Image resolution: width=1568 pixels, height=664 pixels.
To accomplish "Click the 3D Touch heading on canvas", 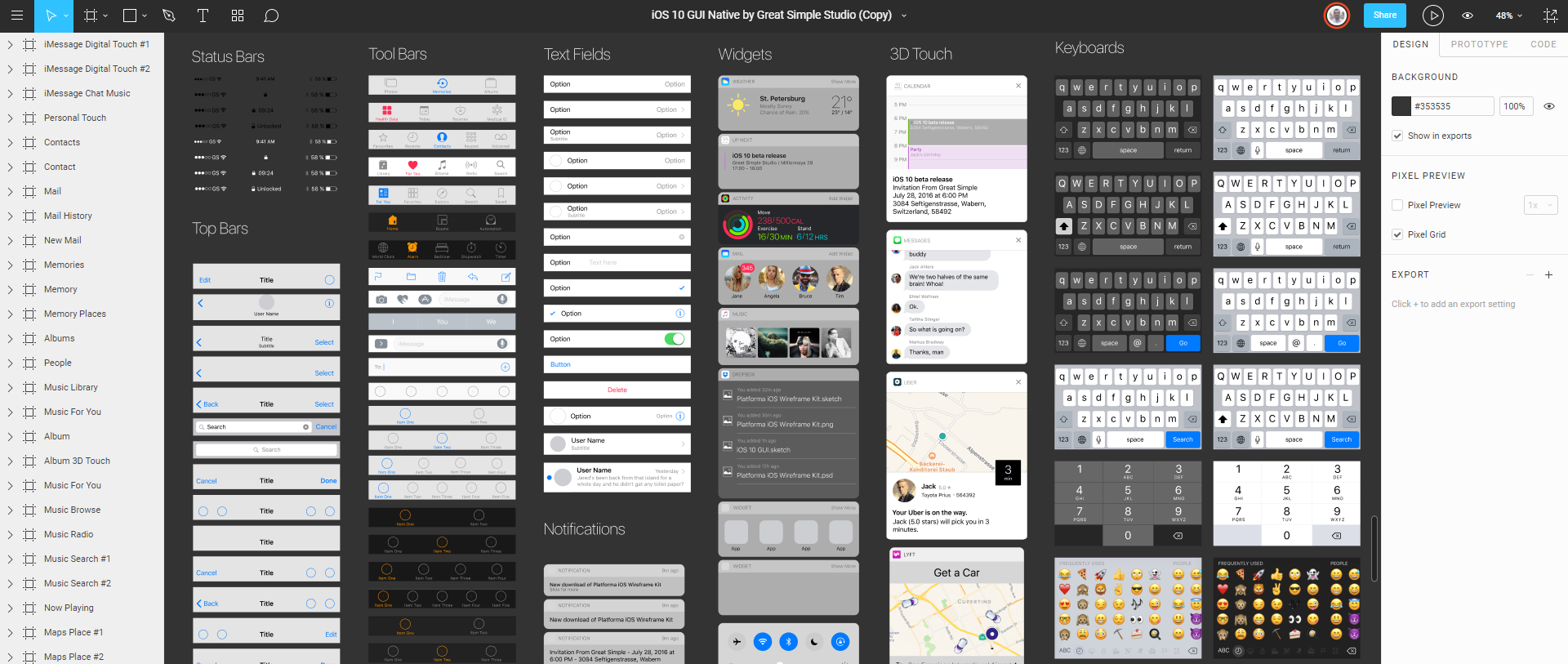I will (x=920, y=54).
